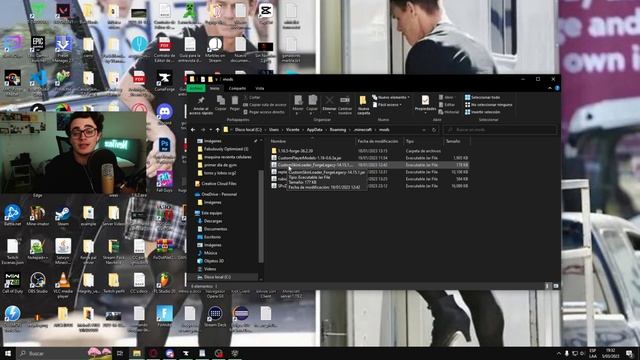Click Editar in the ribbon
The image size is (640, 360).
pos(447,105)
